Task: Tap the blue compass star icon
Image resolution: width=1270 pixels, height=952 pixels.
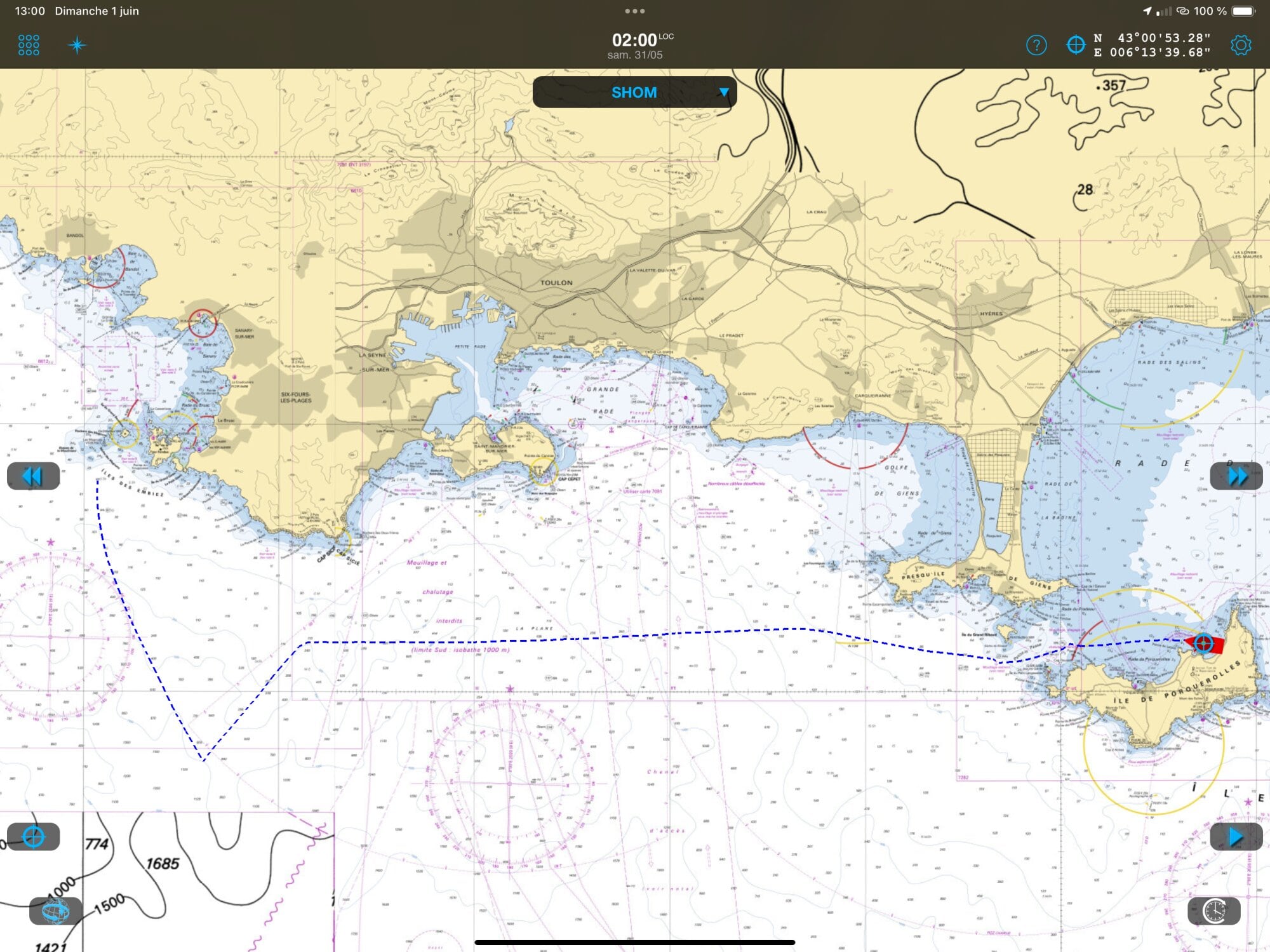Action: (x=77, y=45)
